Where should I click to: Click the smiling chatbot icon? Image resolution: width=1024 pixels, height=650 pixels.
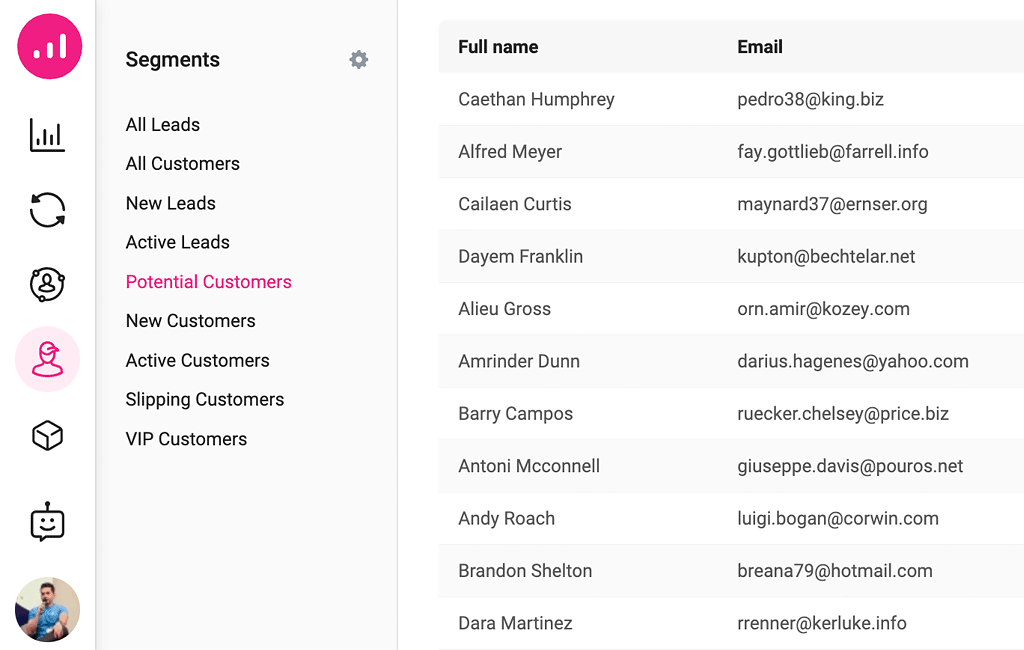[x=47, y=522]
